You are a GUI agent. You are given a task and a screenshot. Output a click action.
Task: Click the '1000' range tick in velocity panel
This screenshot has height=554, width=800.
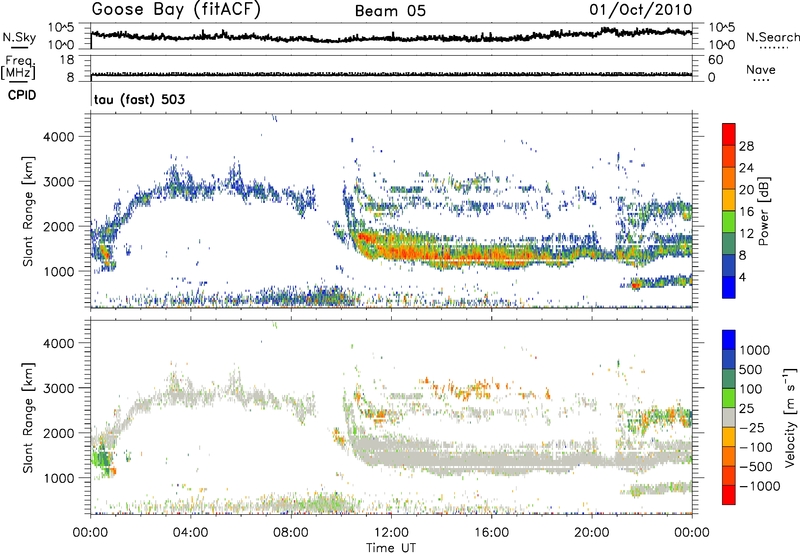[58, 478]
